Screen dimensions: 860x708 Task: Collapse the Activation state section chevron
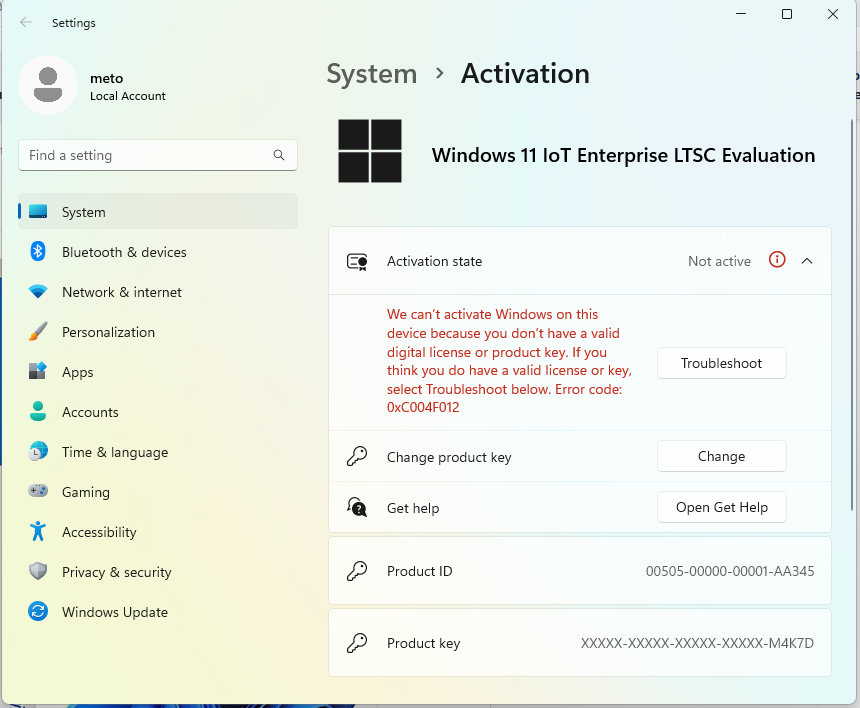[807, 261]
